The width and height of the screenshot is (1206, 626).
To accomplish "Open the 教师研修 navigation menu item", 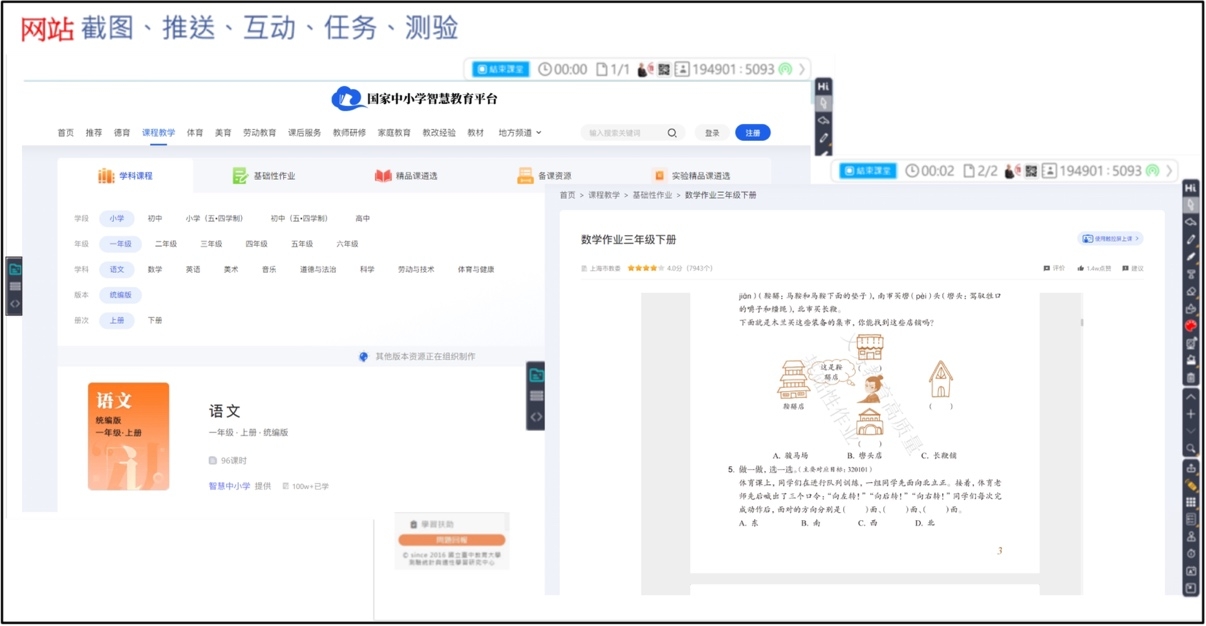I will click(349, 133).
